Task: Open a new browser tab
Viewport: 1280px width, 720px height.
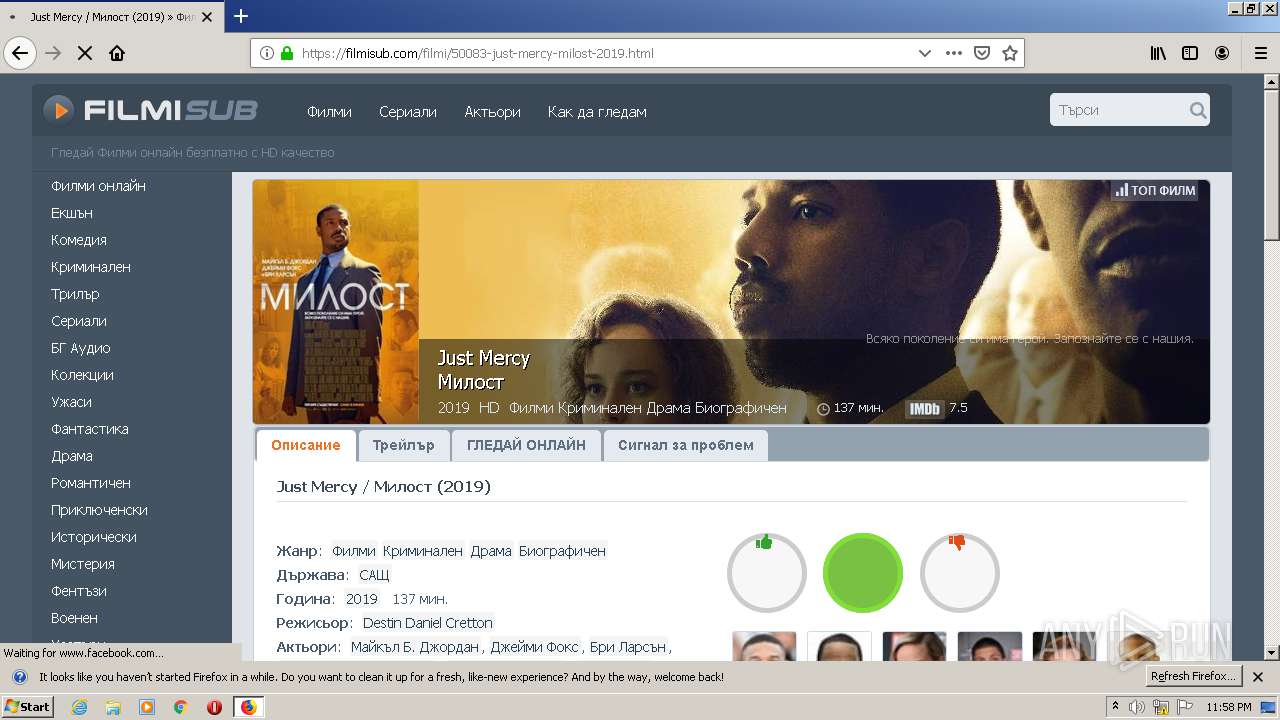Action: pos(241,16)
